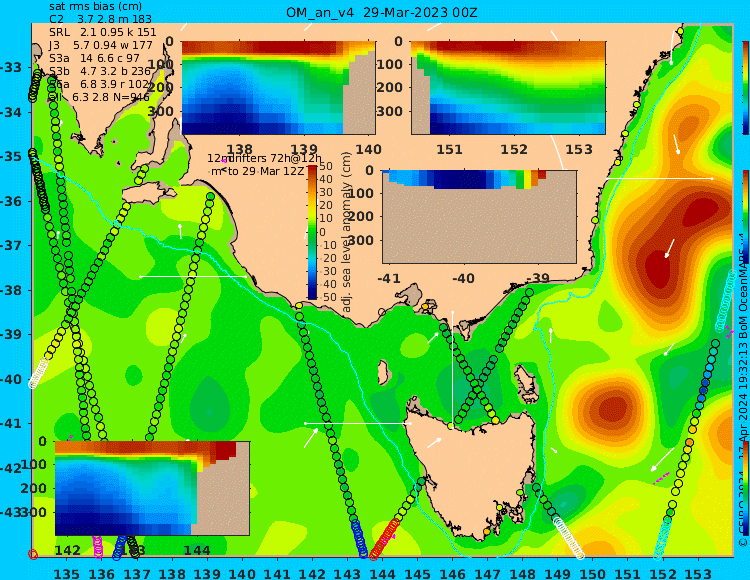The width and height of the screenshot is (750, 580).
Task: Click King Island northwest of Tasmania
Action: click(x=383, y=373)
